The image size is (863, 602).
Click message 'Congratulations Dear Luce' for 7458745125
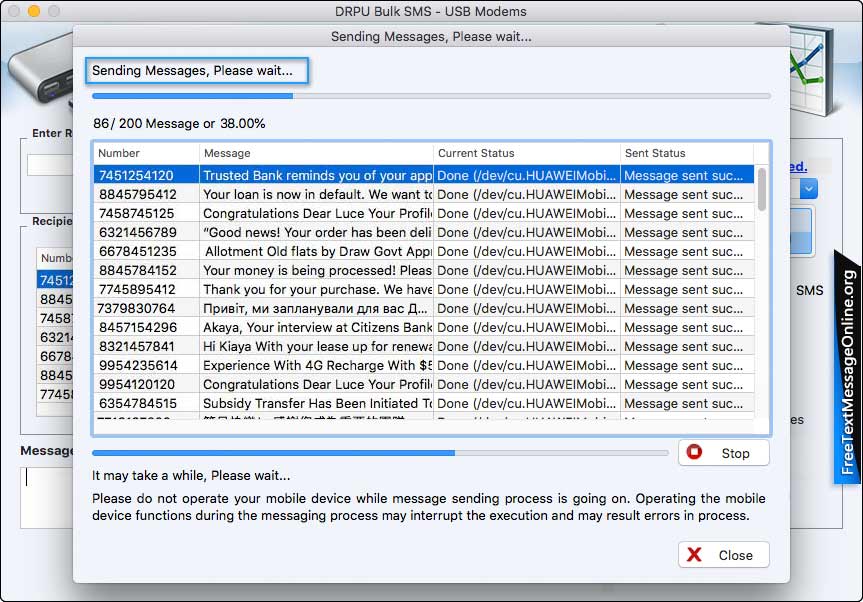317,214
